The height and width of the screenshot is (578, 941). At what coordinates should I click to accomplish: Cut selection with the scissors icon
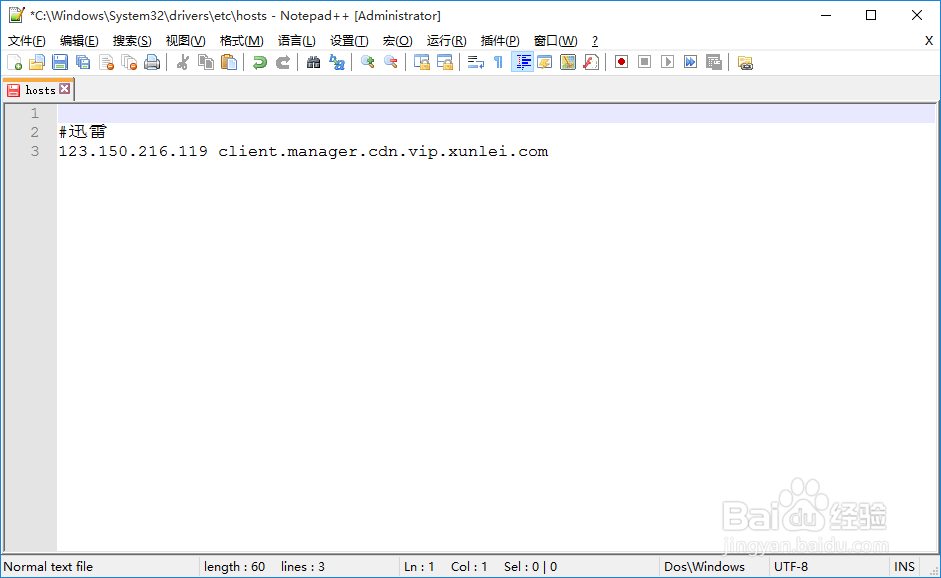pos(182,62)
